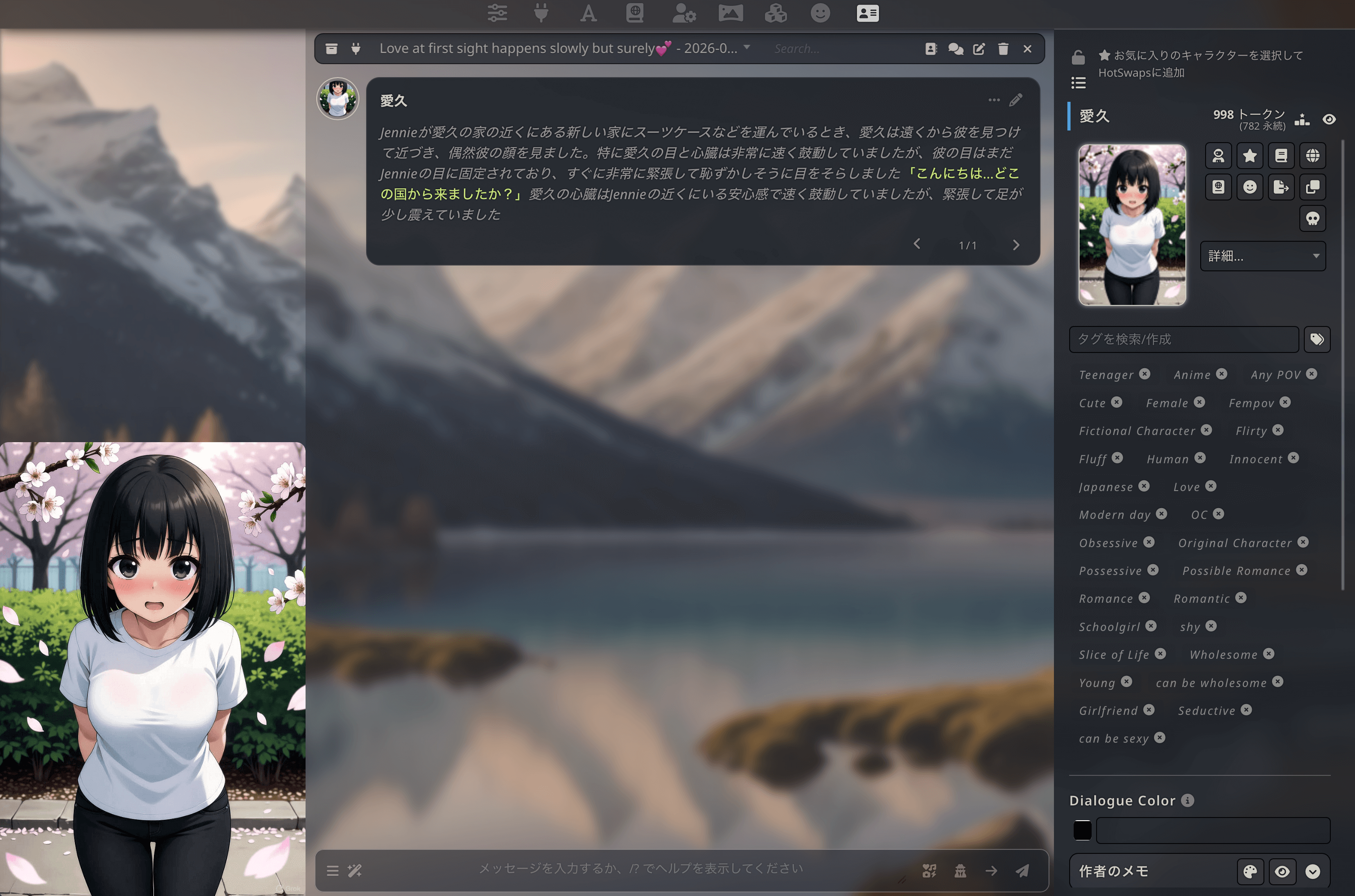Switch to the Character Management tab
Image resolution: width=1355 pixels, height=896 pixels.
click(867, 13)
